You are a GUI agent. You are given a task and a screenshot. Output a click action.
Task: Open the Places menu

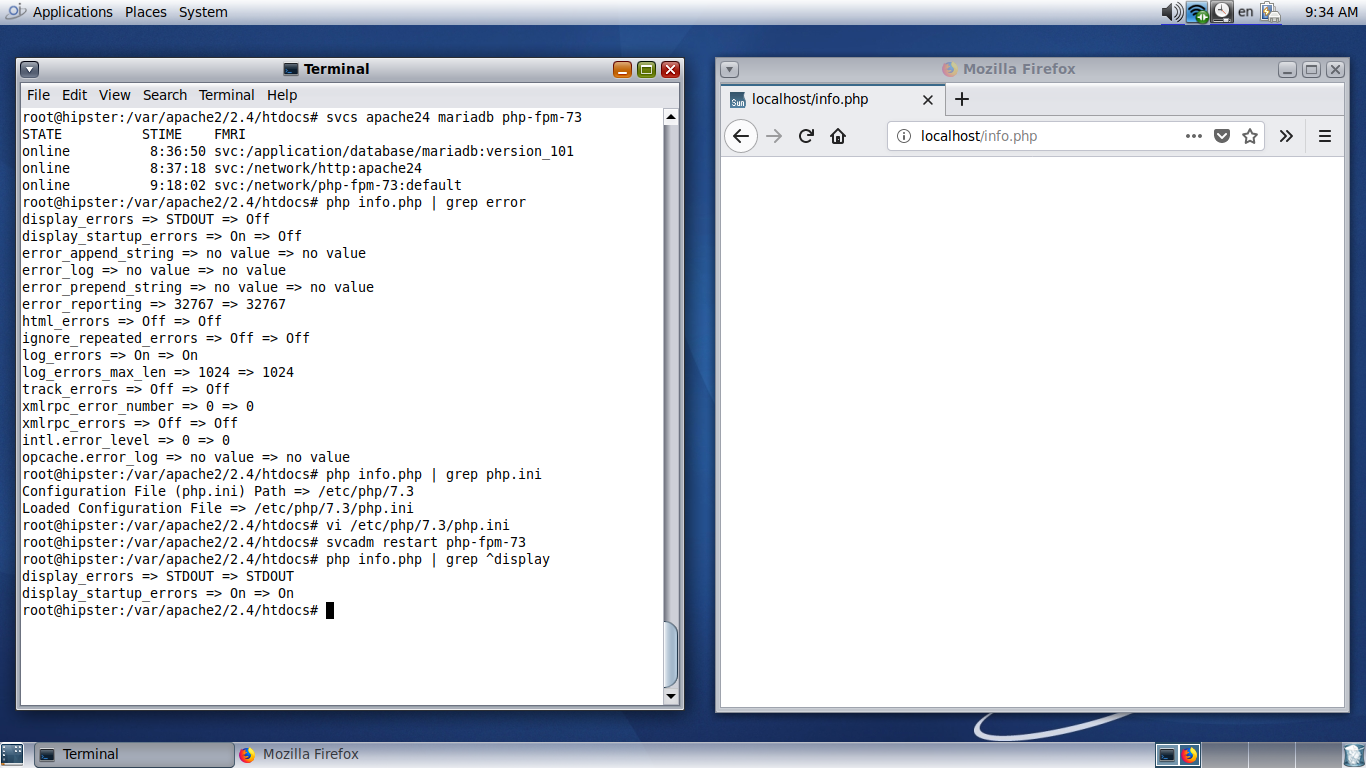[x=146, y=12]
